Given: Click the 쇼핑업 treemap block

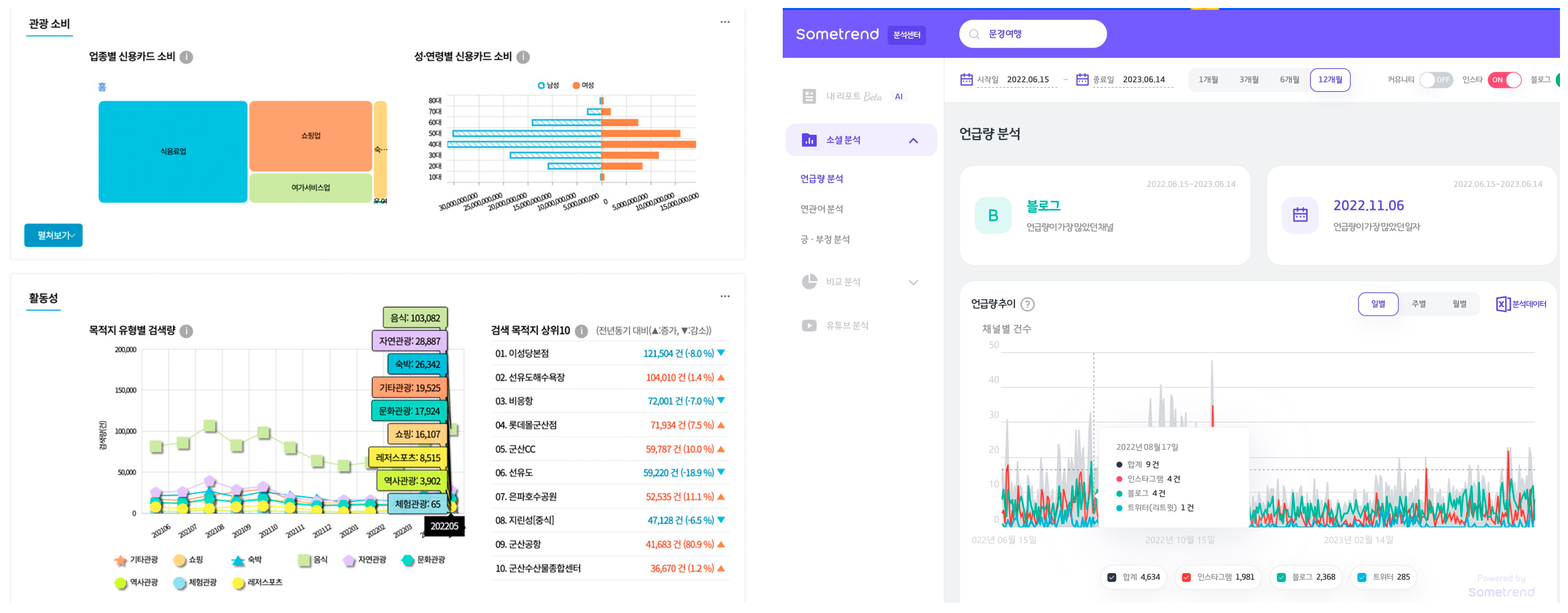Looking at the screenshot, I should pos(310,136).
